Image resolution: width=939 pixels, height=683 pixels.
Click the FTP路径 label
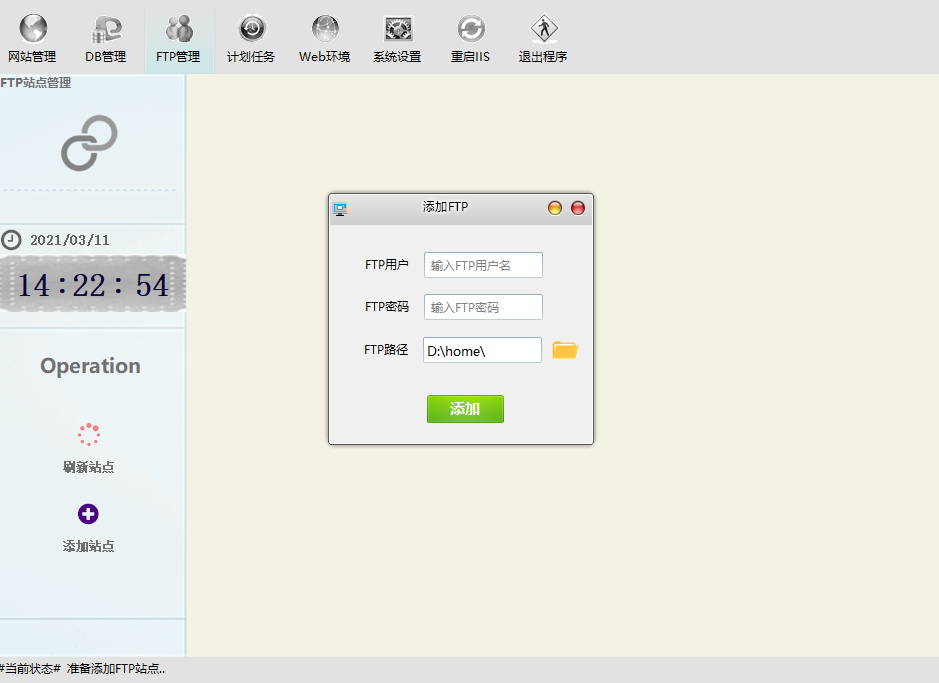(x=386, y=350)
